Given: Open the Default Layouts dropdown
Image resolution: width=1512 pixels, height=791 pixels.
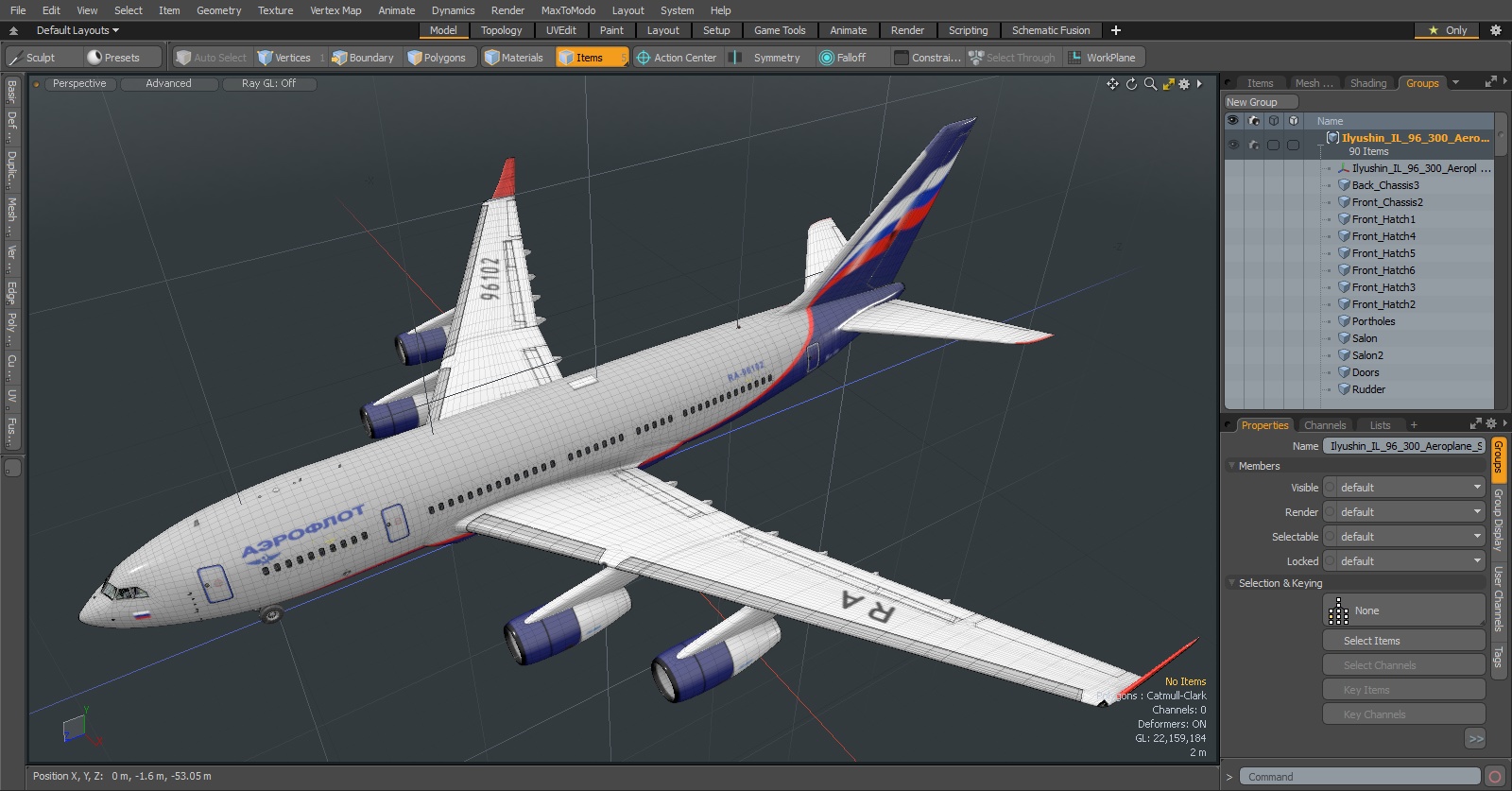Looking at the screenshot, I should (77, 30).
